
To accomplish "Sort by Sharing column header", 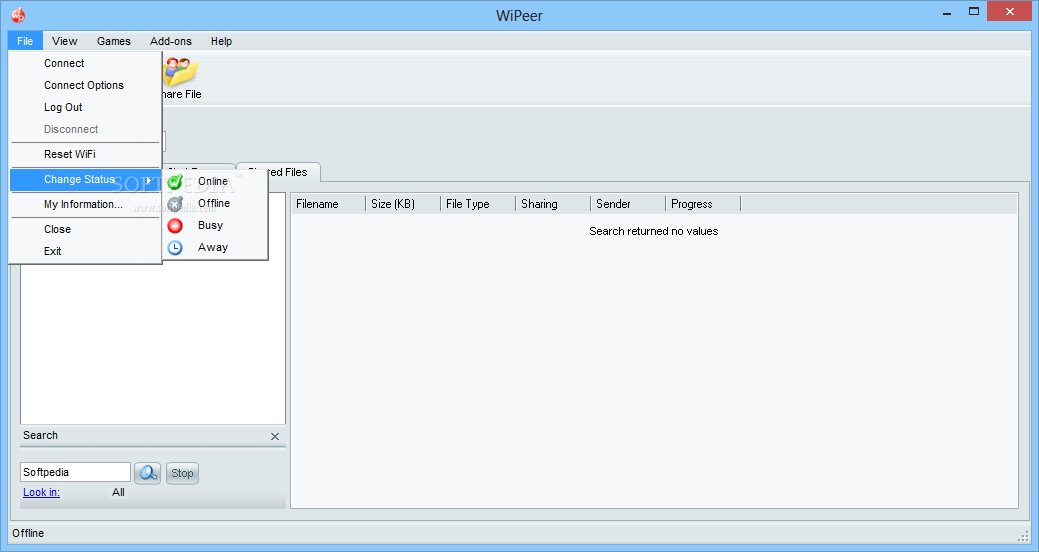I will pyautogui.click(x=553, y=204).
